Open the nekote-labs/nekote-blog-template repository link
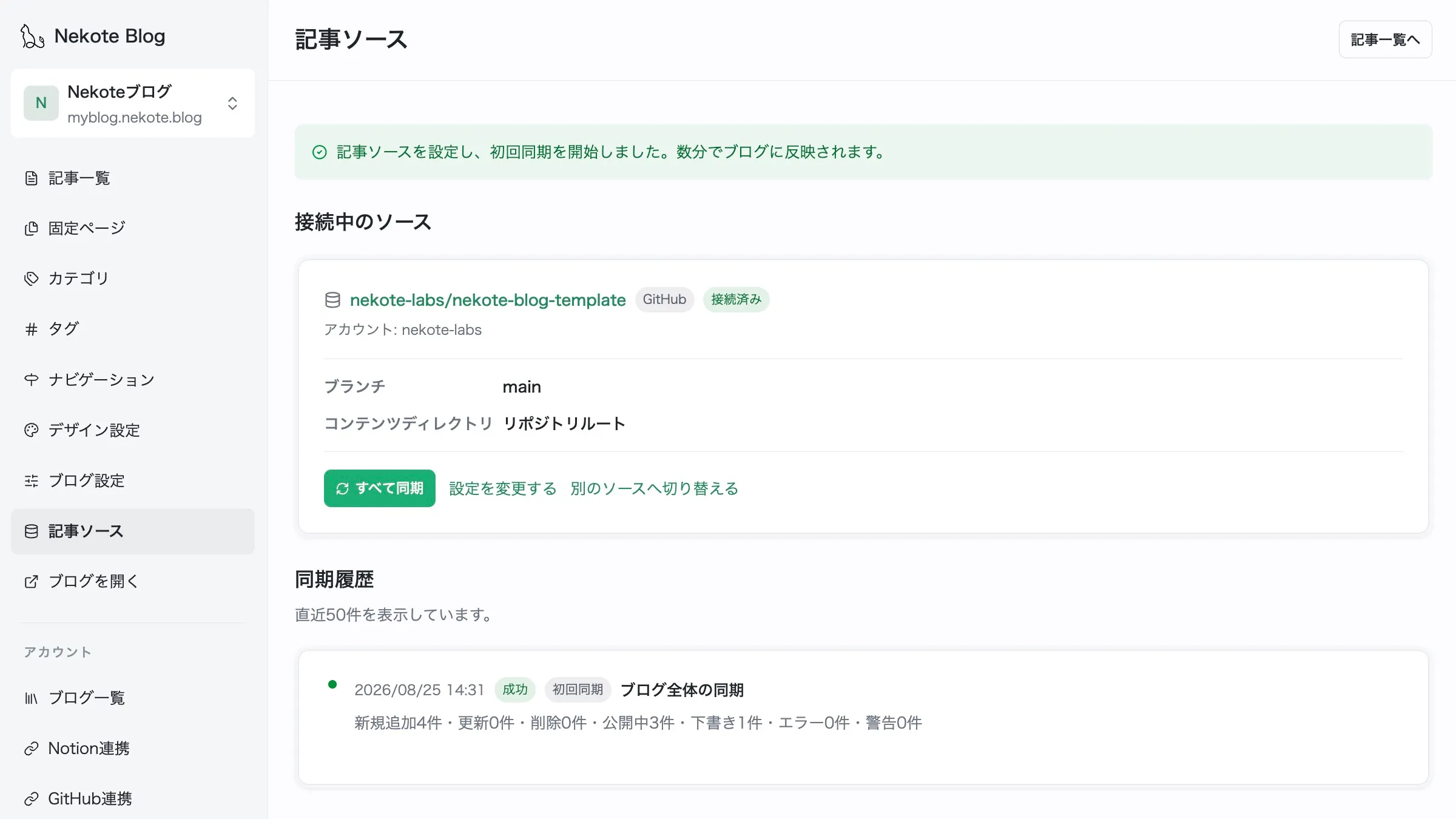The width and height of the screenshot is (1456, 819). coord(488,300)
